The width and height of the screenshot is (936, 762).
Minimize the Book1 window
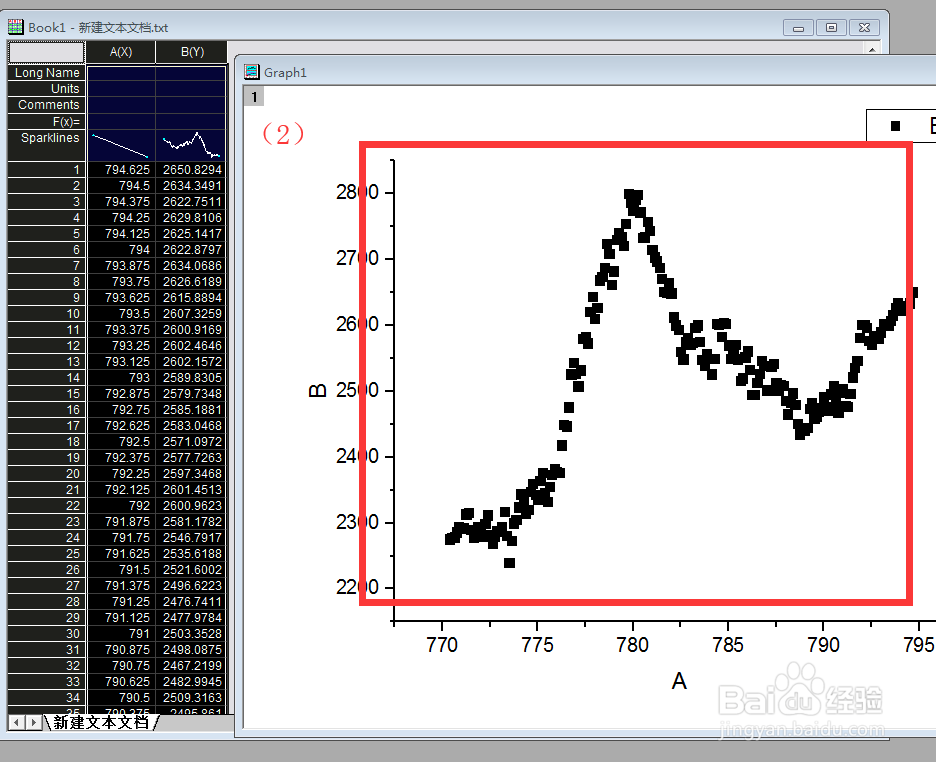[798, 27]
